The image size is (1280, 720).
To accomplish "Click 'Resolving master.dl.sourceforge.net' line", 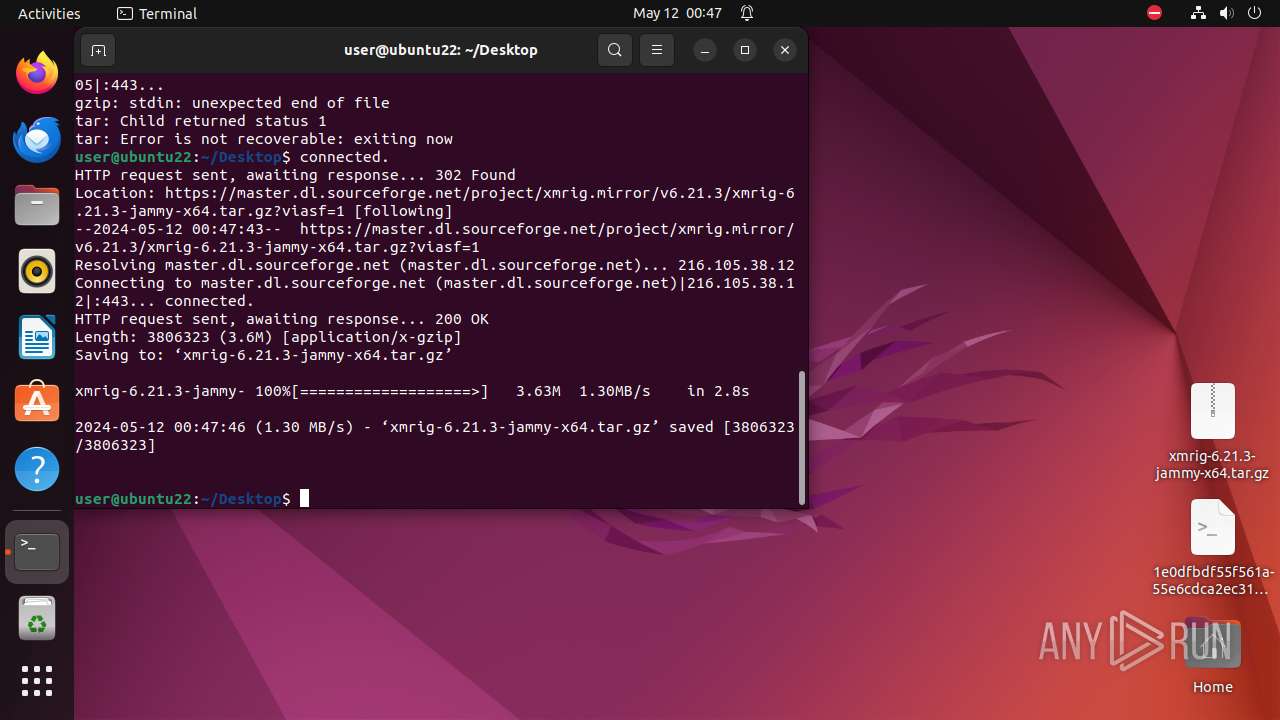I will (435, 265).
